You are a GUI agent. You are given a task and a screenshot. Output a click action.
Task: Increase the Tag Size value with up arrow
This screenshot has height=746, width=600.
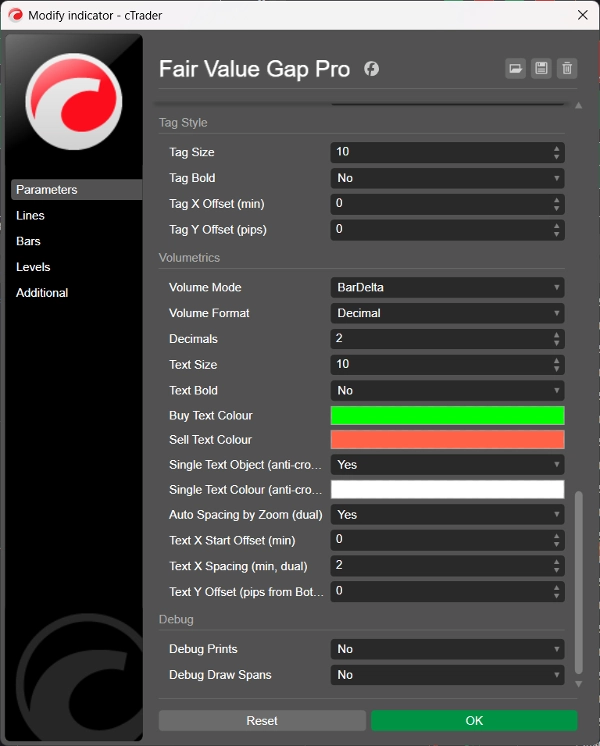coord(556,148)
